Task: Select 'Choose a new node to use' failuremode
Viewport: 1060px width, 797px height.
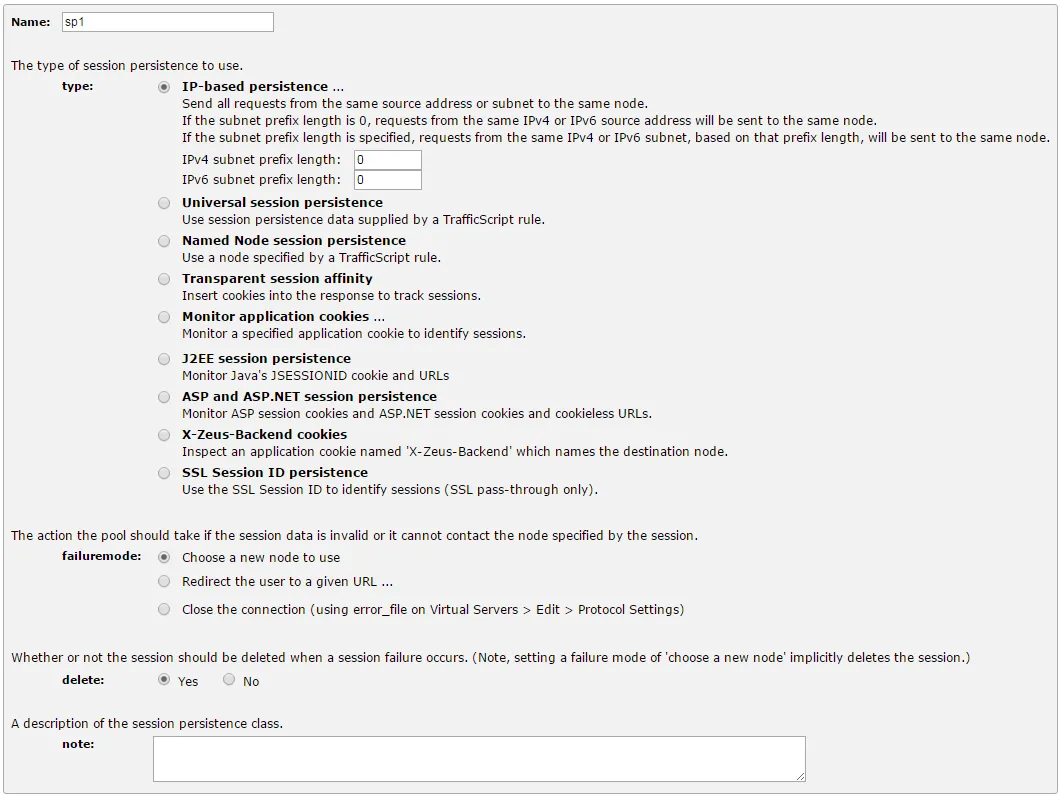Action: tap(164, 558)
